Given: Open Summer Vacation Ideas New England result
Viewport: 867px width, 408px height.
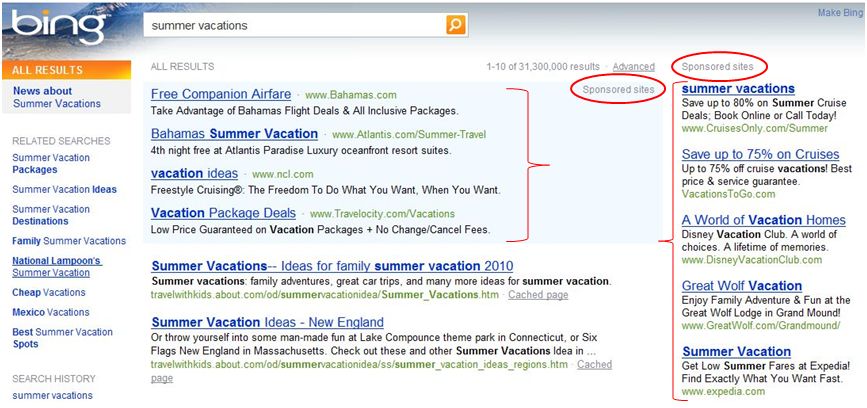Looking at the screenshot, I should coord(268,322).
